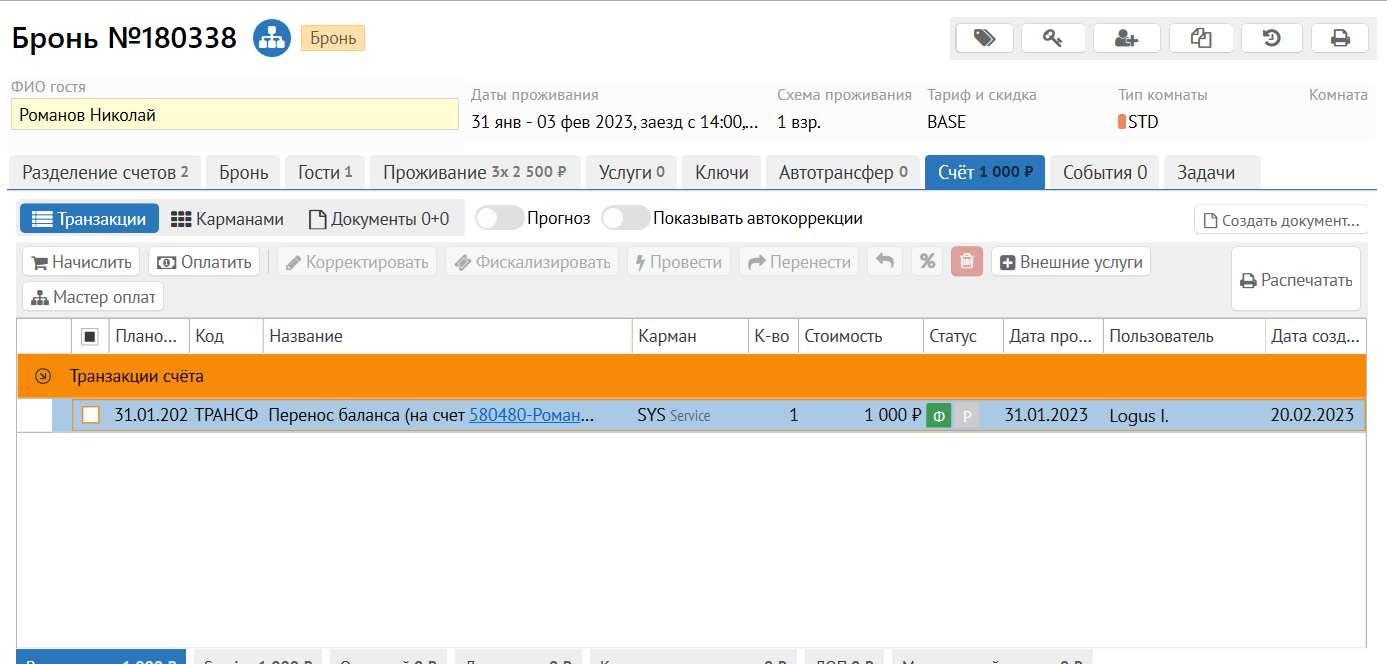Sort by the Название column header
Screen dimensions: 1387x664
click(448, 336)
